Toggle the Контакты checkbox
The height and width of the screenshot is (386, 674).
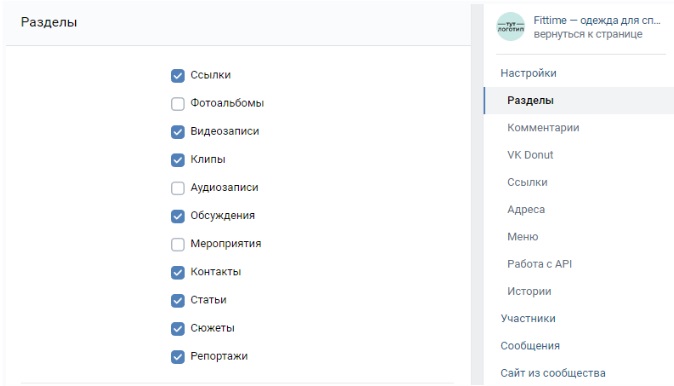[178, 273]
